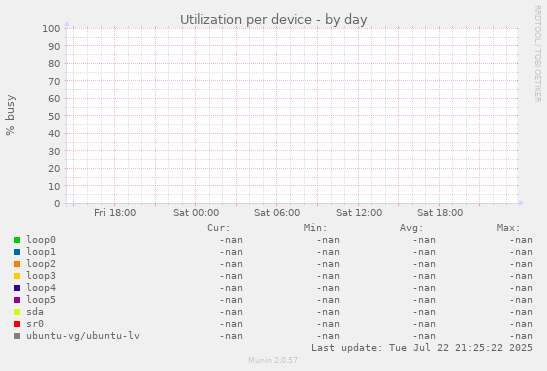Click the Avg: column header
This screenshot has height=371, width=547.
click(x=412, y=228)
